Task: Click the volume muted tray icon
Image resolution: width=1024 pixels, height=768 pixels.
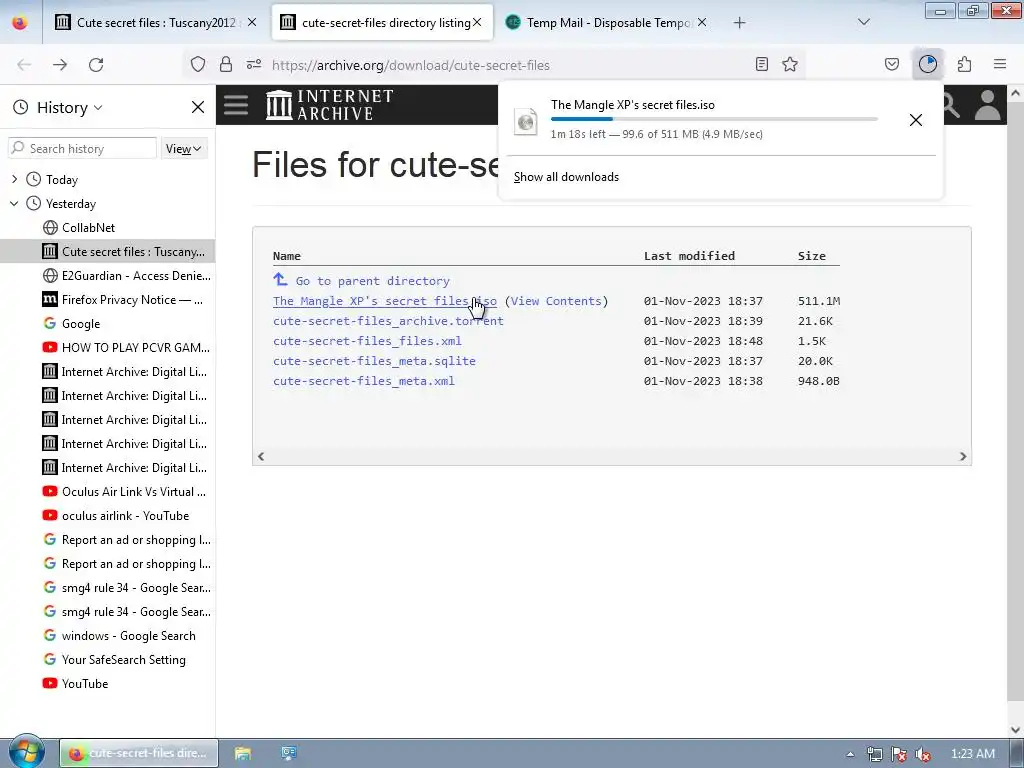Action: (923, 754)
